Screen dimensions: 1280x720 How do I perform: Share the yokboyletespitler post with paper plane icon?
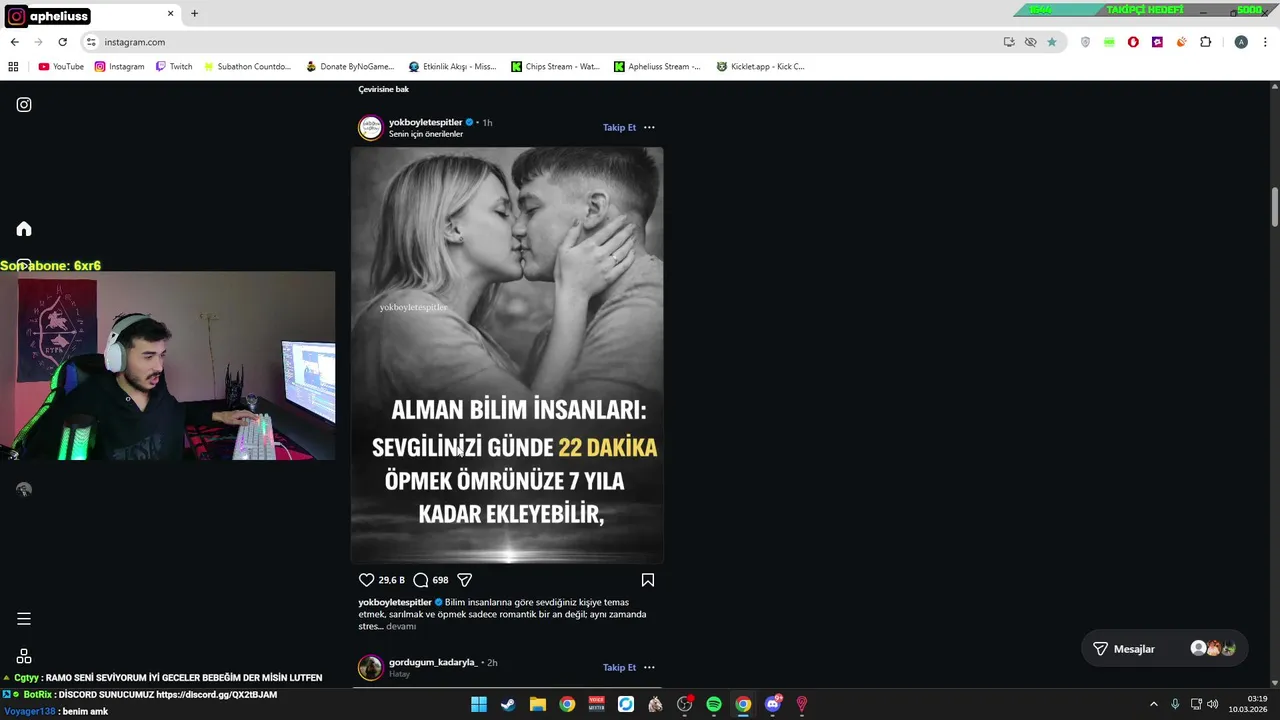coord(464,580)
